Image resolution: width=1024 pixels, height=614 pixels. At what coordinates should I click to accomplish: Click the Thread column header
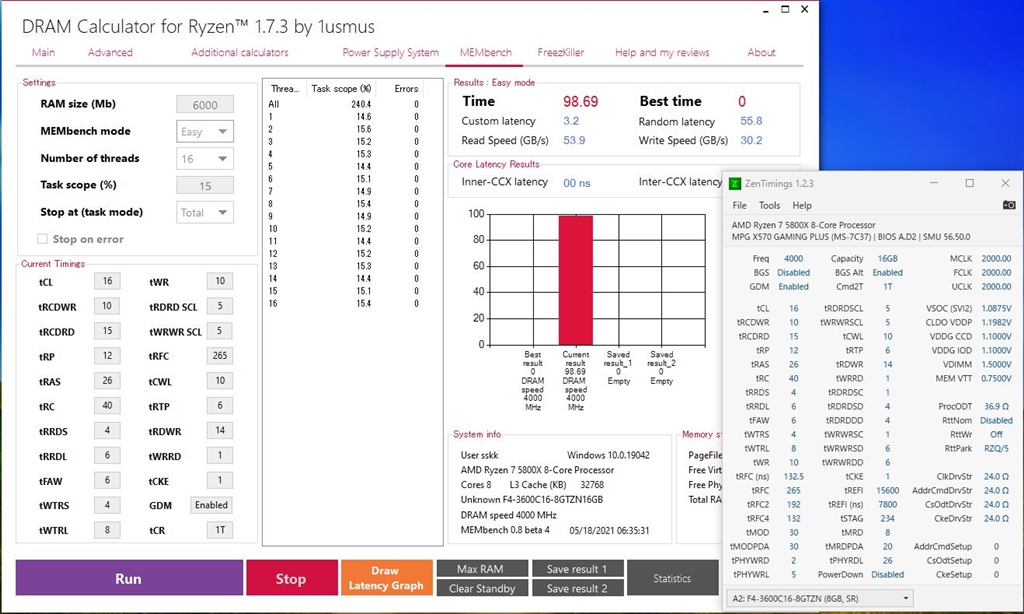[285, 88]
